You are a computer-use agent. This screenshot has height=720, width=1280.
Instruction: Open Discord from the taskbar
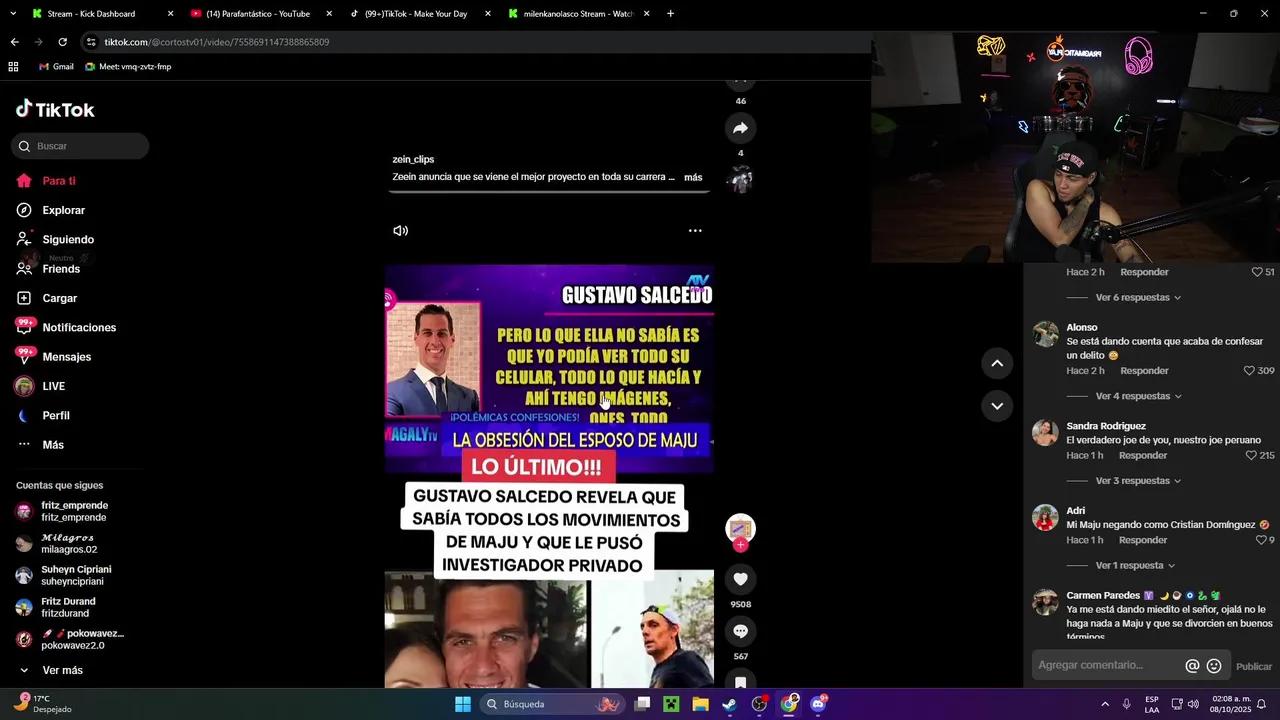[819, 704]
